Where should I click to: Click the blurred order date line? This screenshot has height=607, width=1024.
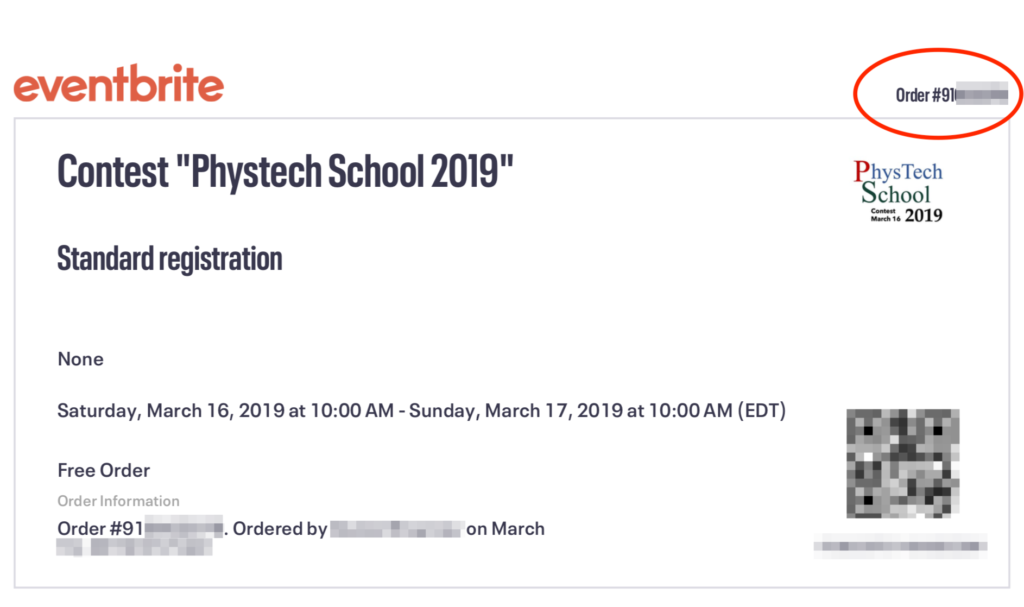[x=135, y=547]
